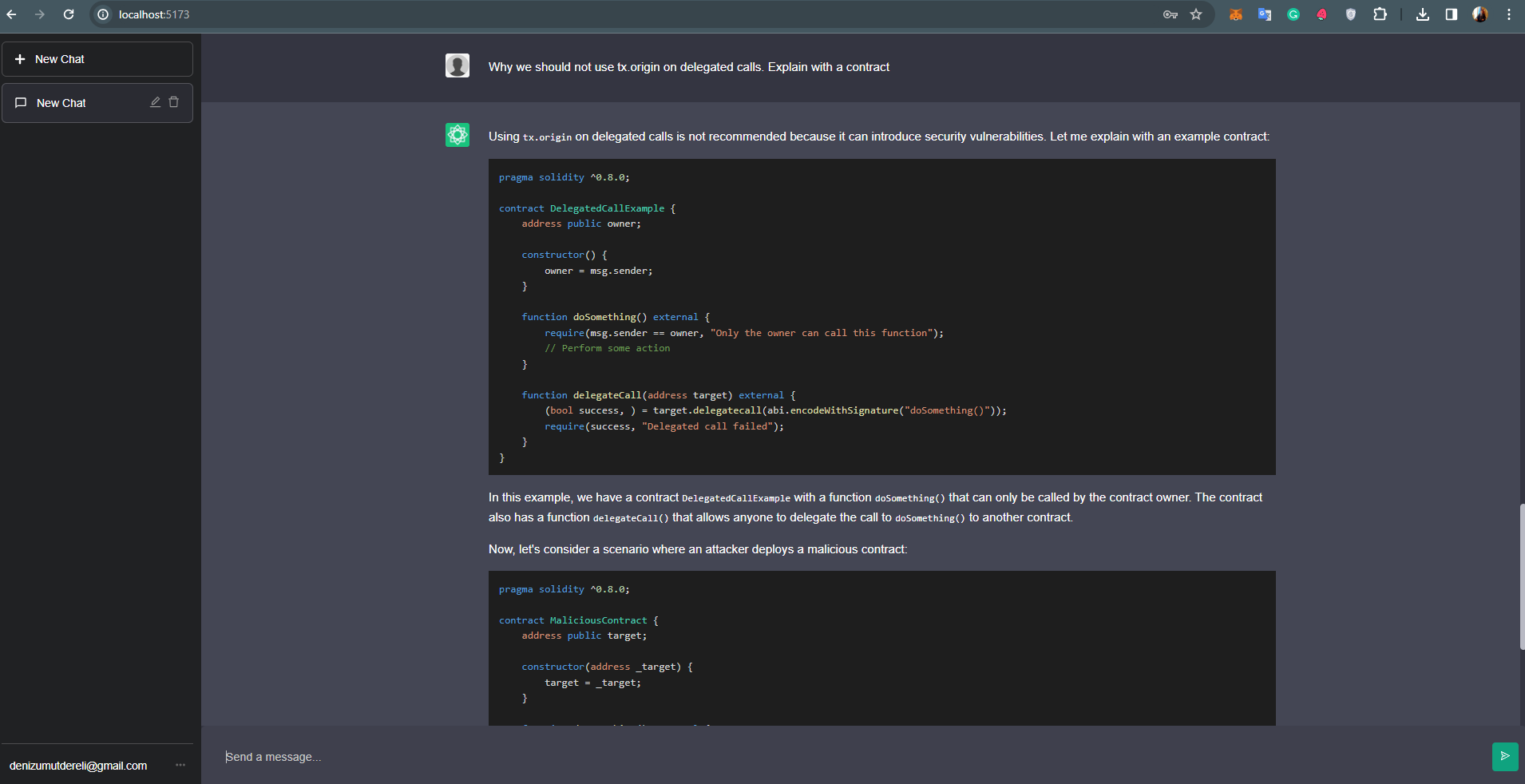Open the Chrome three-dot menu

(x=1509, y=14)
